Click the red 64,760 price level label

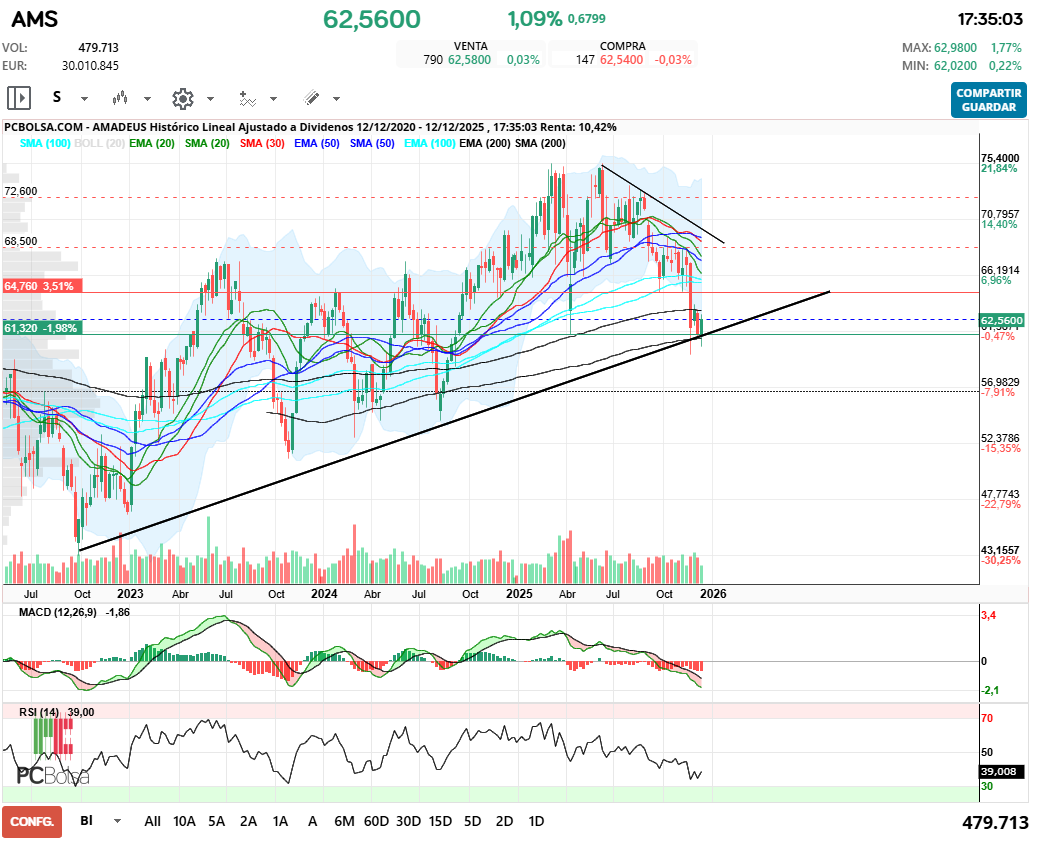(40, 286)
